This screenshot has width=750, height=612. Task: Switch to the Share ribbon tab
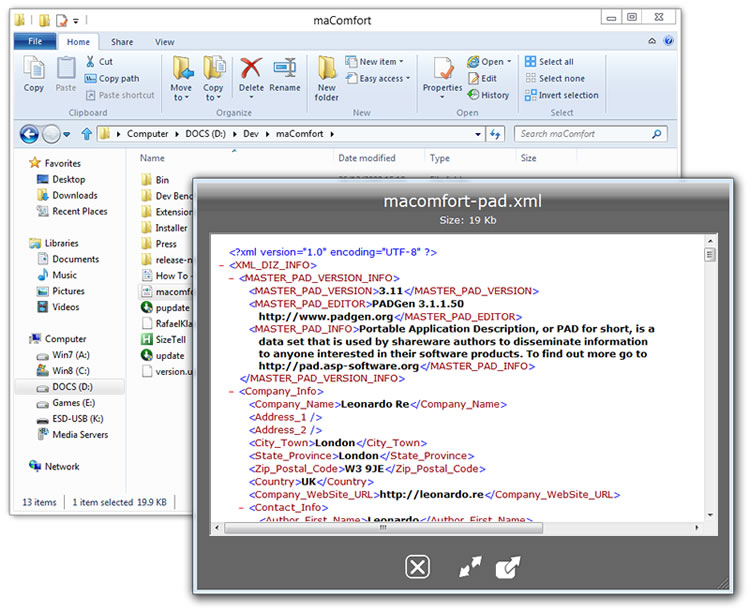click(122, 42)
